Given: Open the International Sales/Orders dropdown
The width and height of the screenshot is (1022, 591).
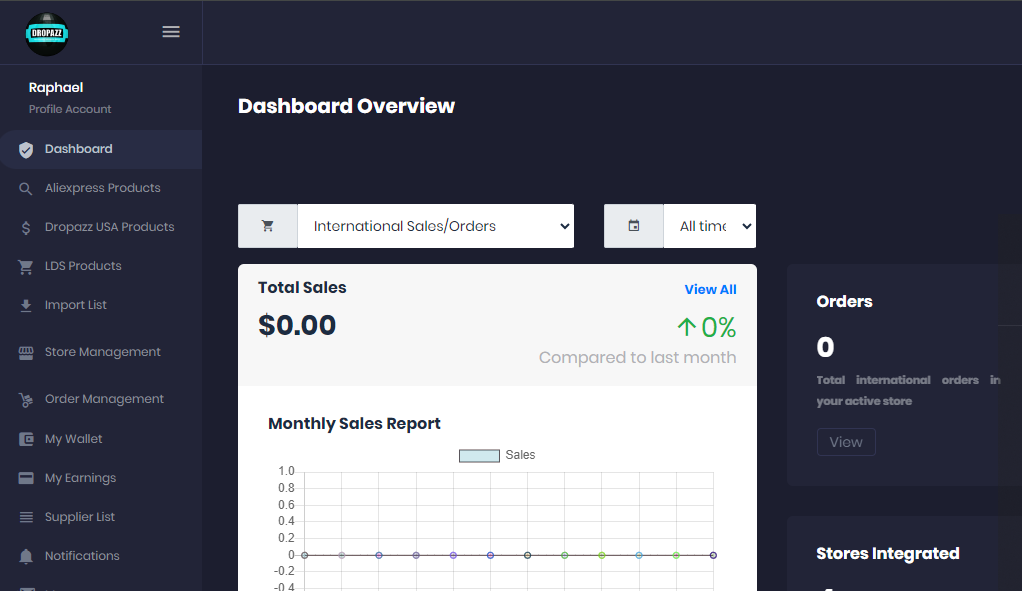Looking at the screenshot, I should point(435,226).
